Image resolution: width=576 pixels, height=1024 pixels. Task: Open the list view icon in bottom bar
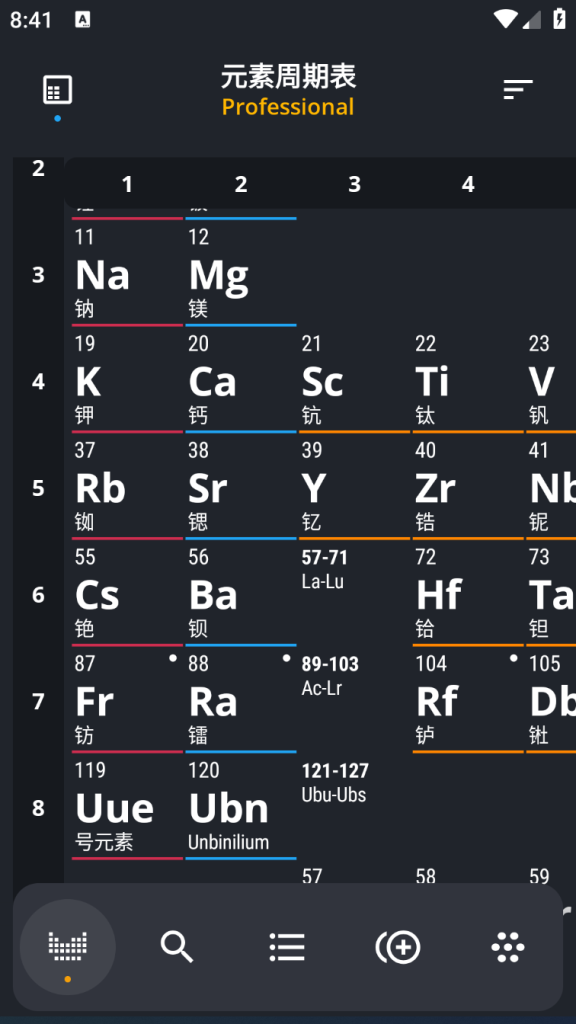click(x=287, y=946)
